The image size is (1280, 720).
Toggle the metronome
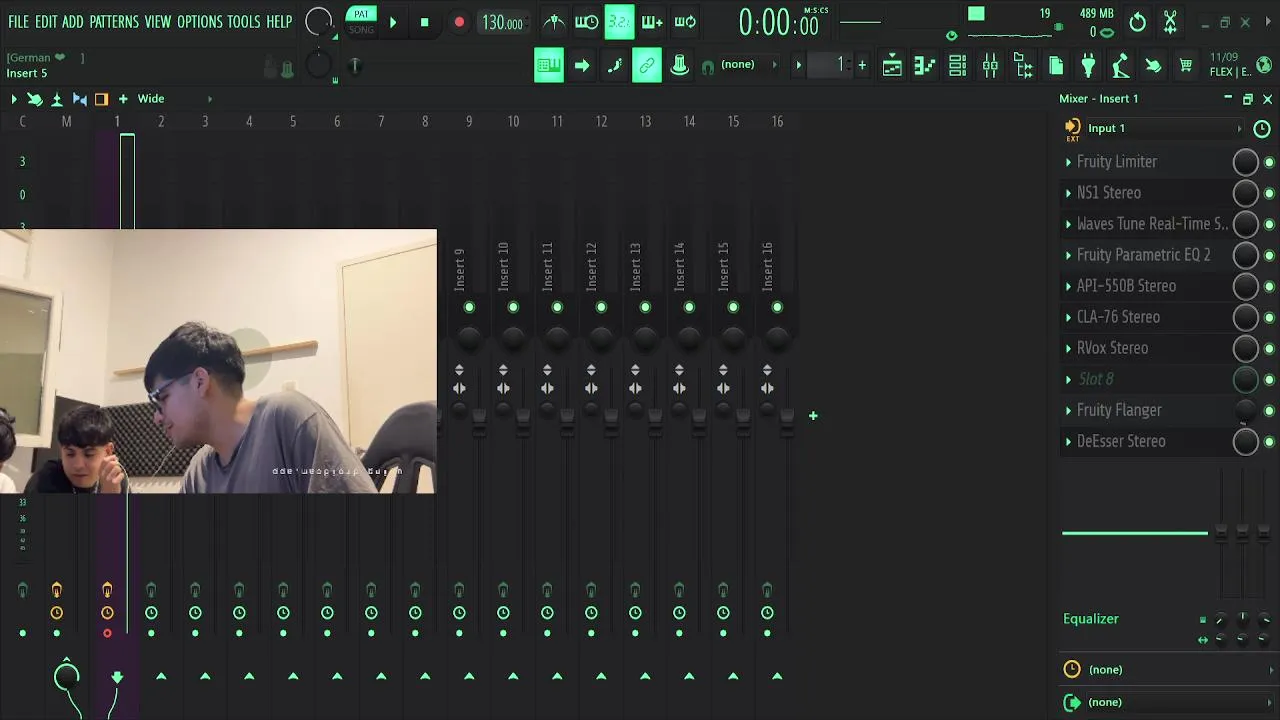(554, 22)
